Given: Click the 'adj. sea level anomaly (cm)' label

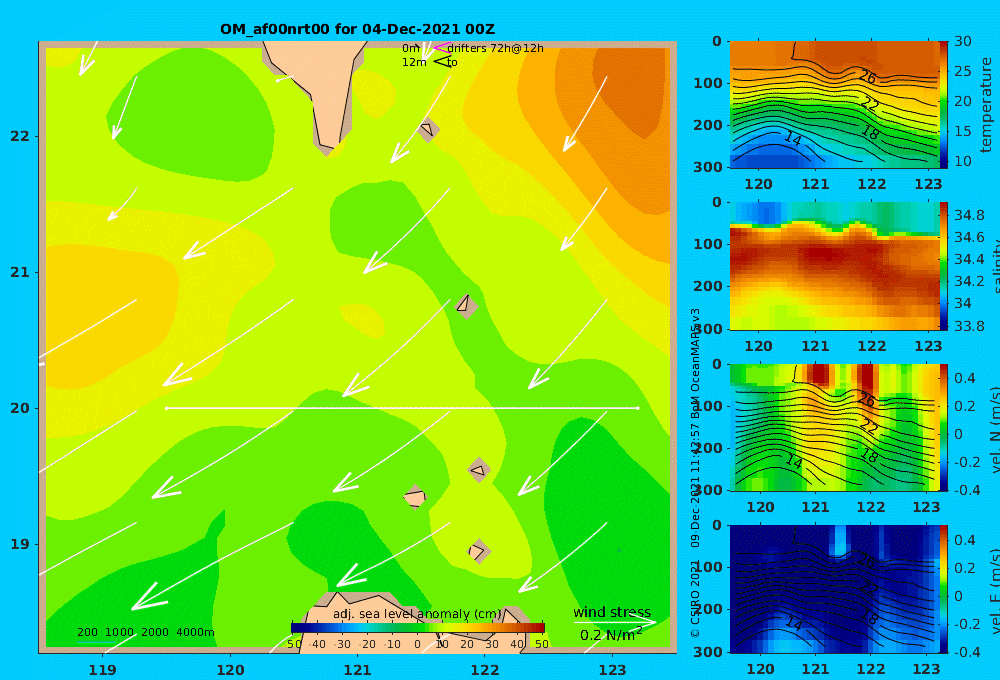Looking at the screenshot, I should coord(417,614).
